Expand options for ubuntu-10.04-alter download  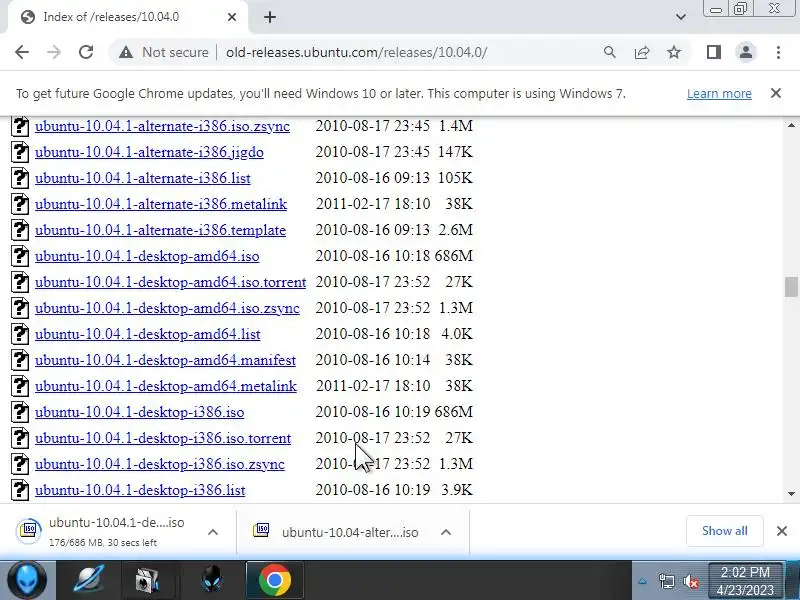pos(445,532)
